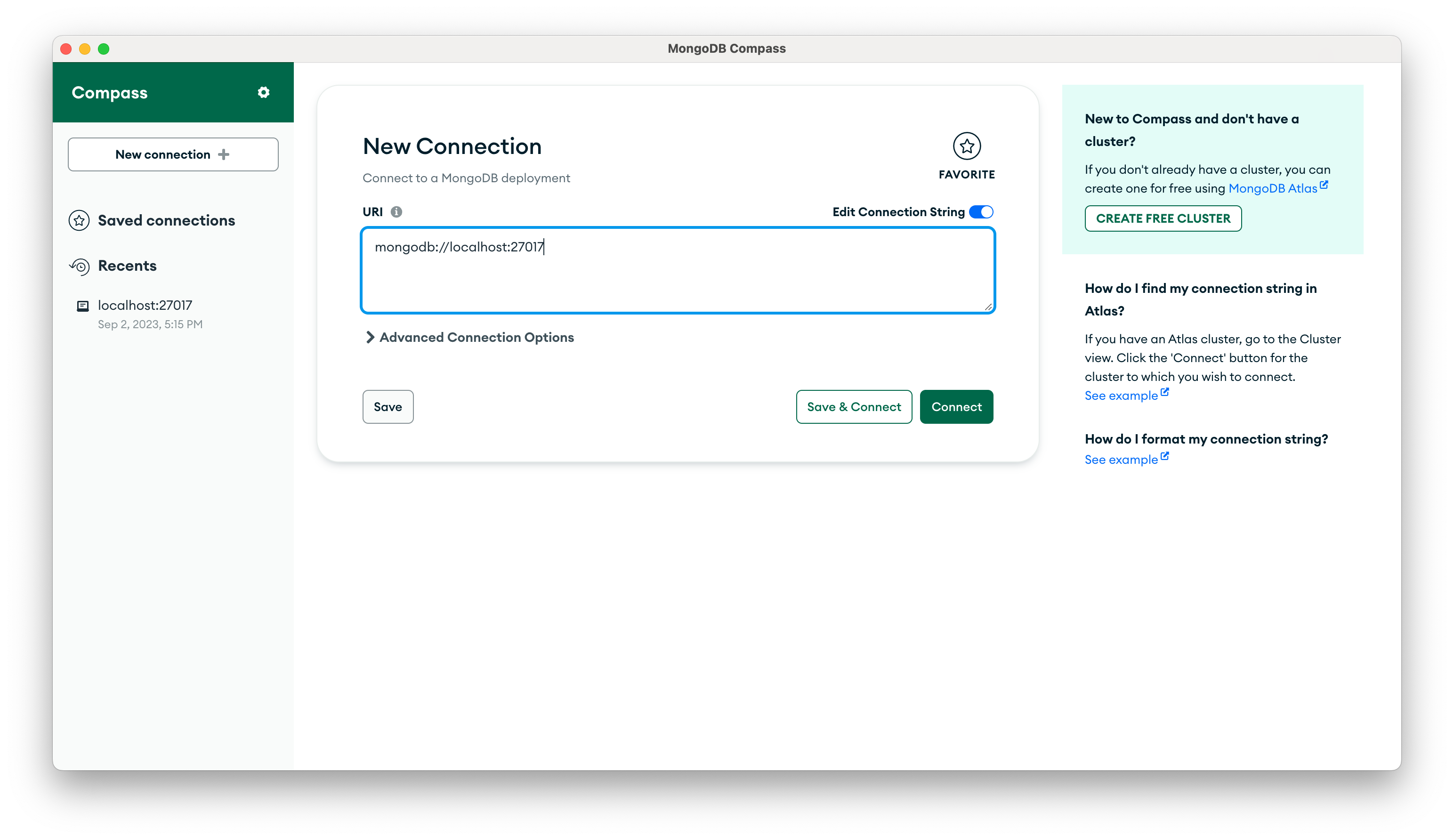Open Compass settings gear icon
This screenshot has width=1454, height=840.
(x=264, y=92)
